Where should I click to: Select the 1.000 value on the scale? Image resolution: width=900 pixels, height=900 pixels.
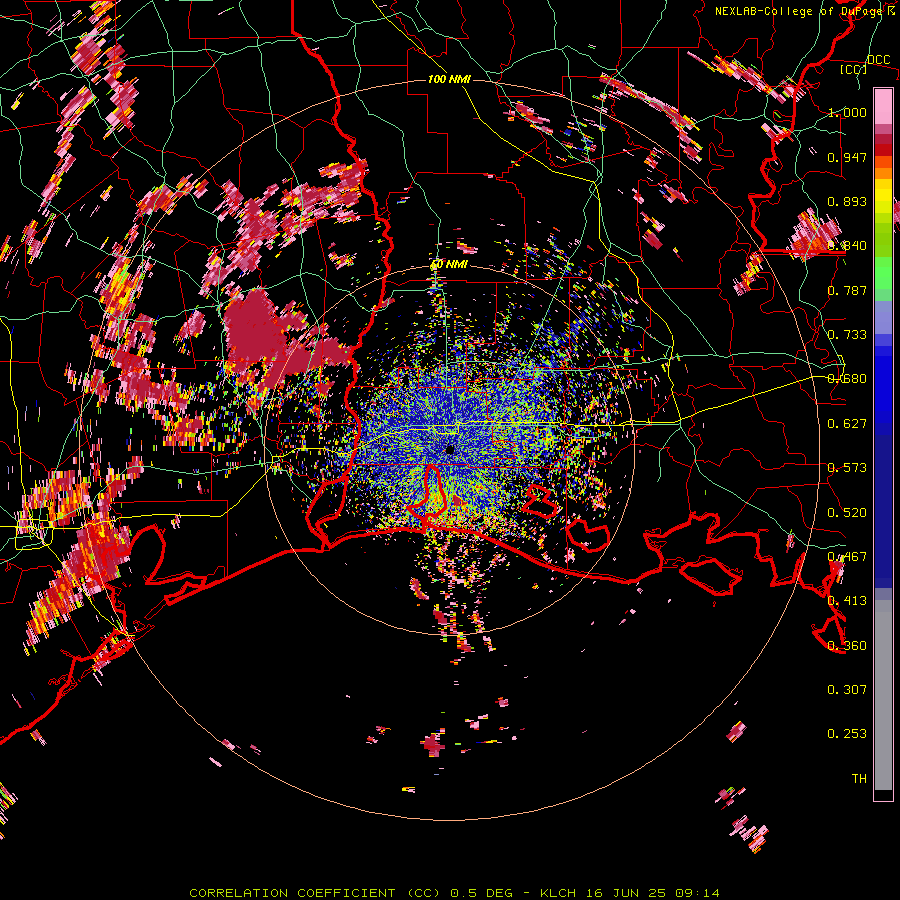click(847, 112)
